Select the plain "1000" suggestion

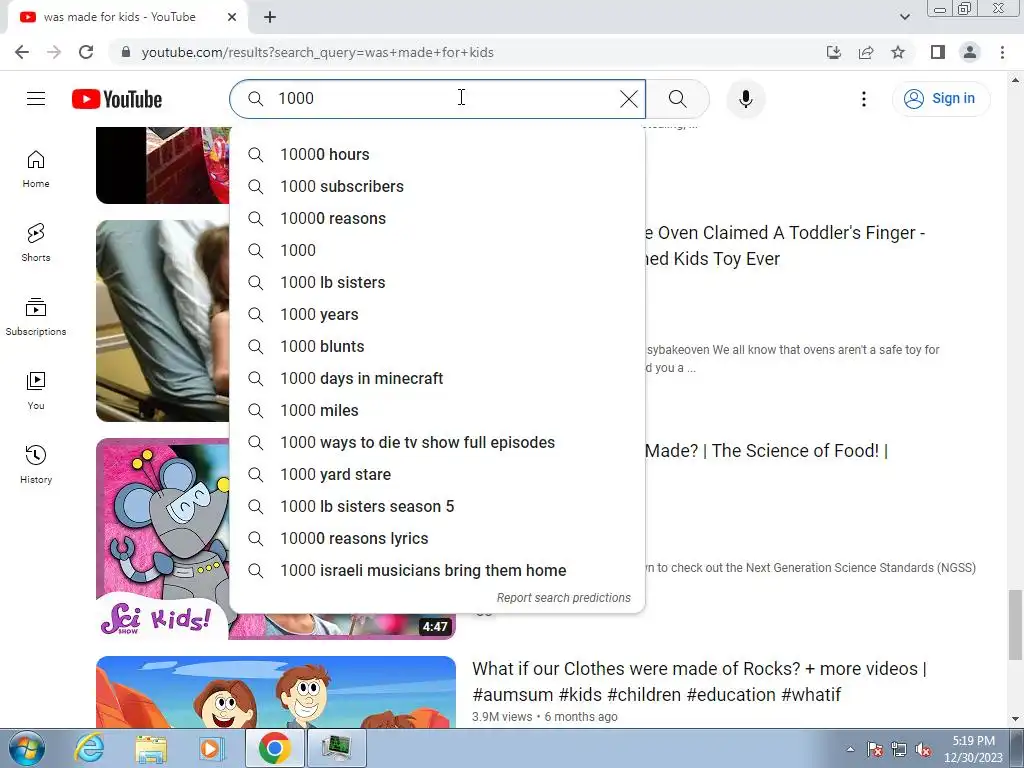click(x=437, y=250)
